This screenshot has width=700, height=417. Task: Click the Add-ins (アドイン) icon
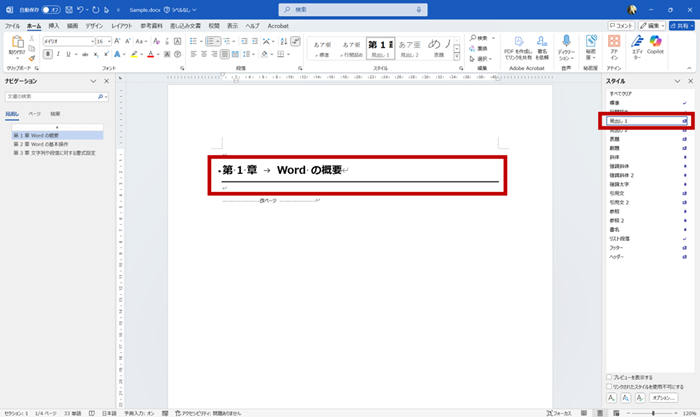pos(615,46)
